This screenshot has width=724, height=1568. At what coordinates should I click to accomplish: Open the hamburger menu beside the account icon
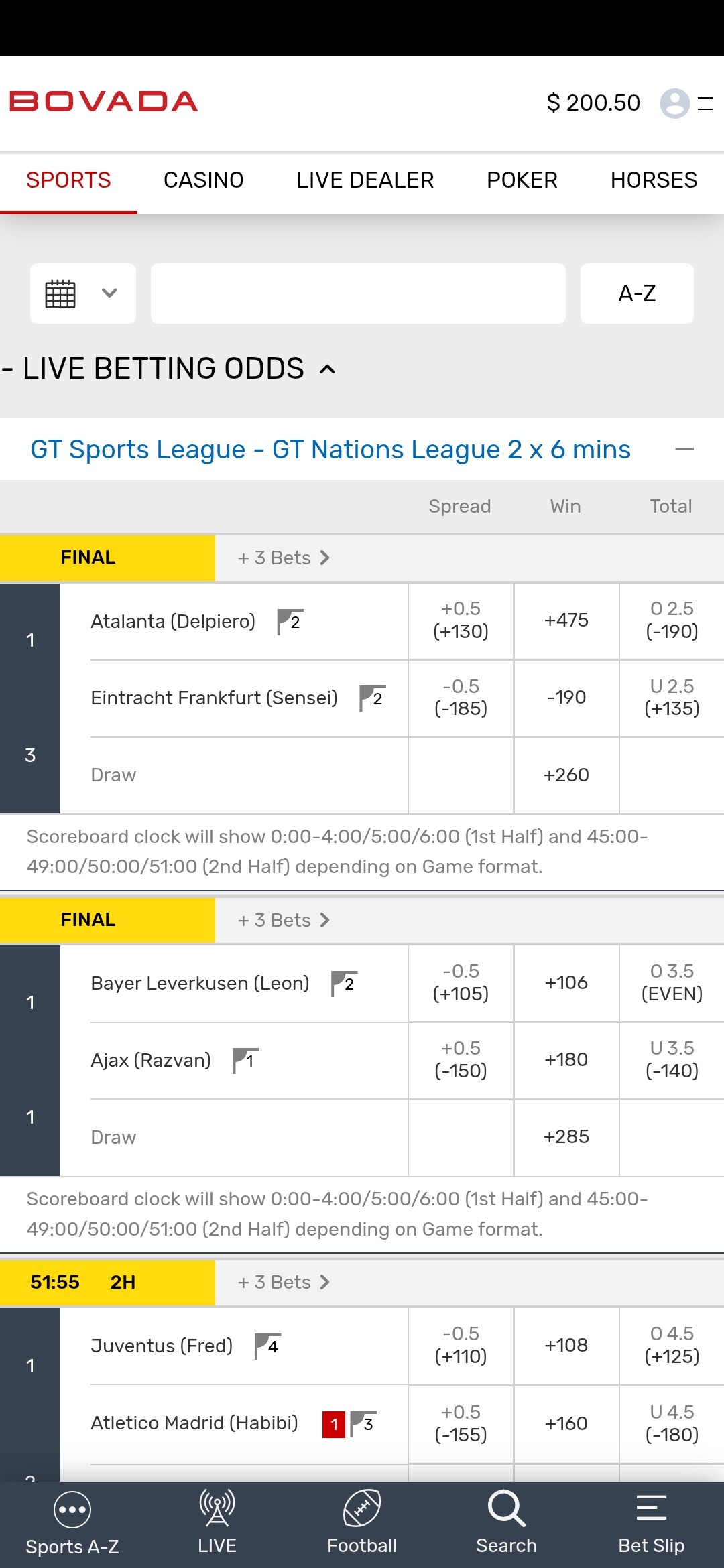pyautogui.click(x=705, y=103)
